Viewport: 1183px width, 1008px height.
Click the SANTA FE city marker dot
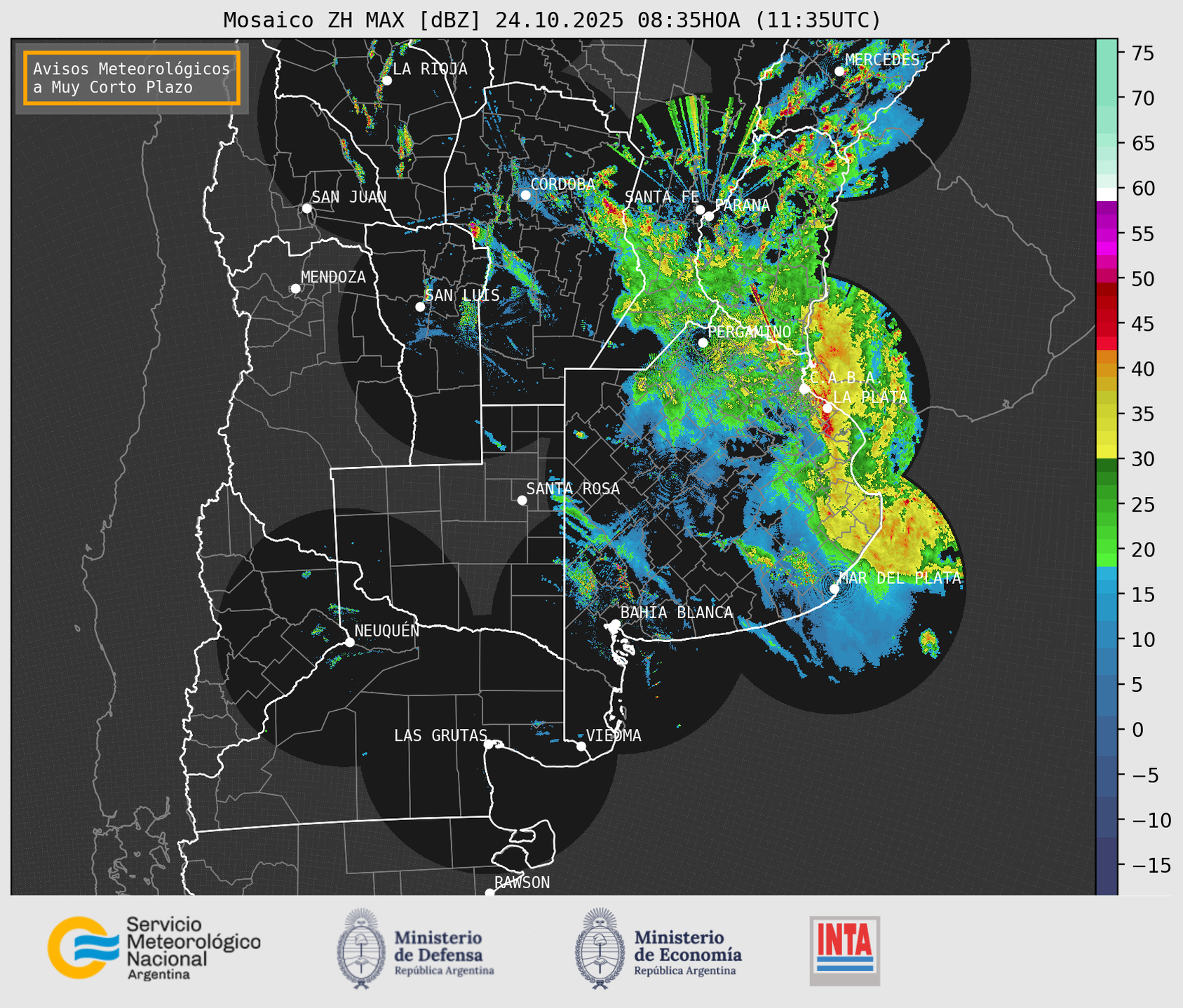[700, 210]
